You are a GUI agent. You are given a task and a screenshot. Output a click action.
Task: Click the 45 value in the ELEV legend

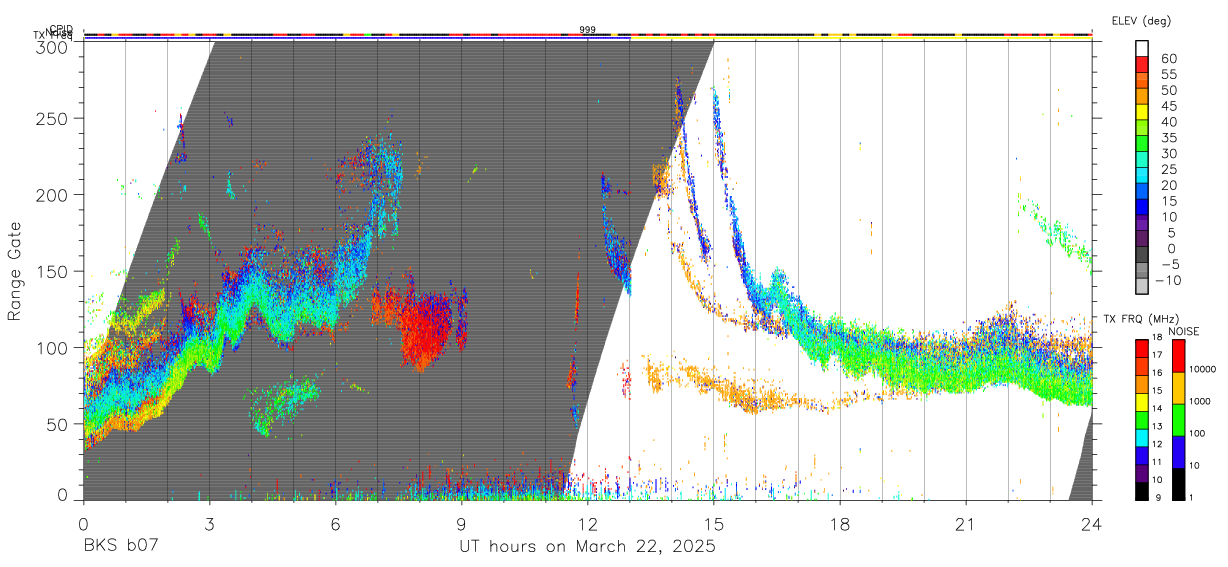pyautogui.click(x=1167, y=106)
